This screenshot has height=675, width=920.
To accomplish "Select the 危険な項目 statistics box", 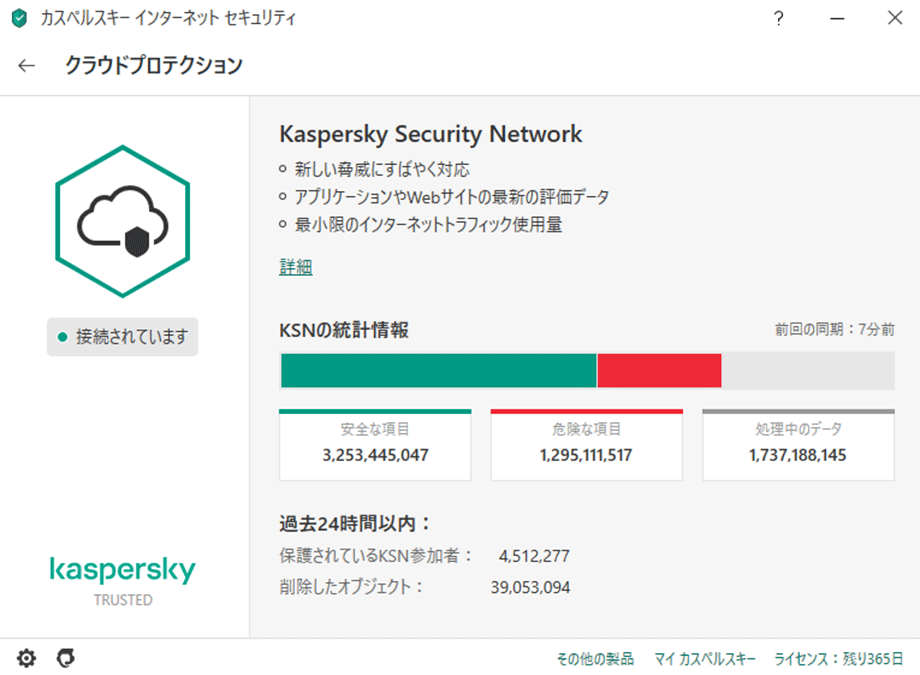I will point(587,445).
